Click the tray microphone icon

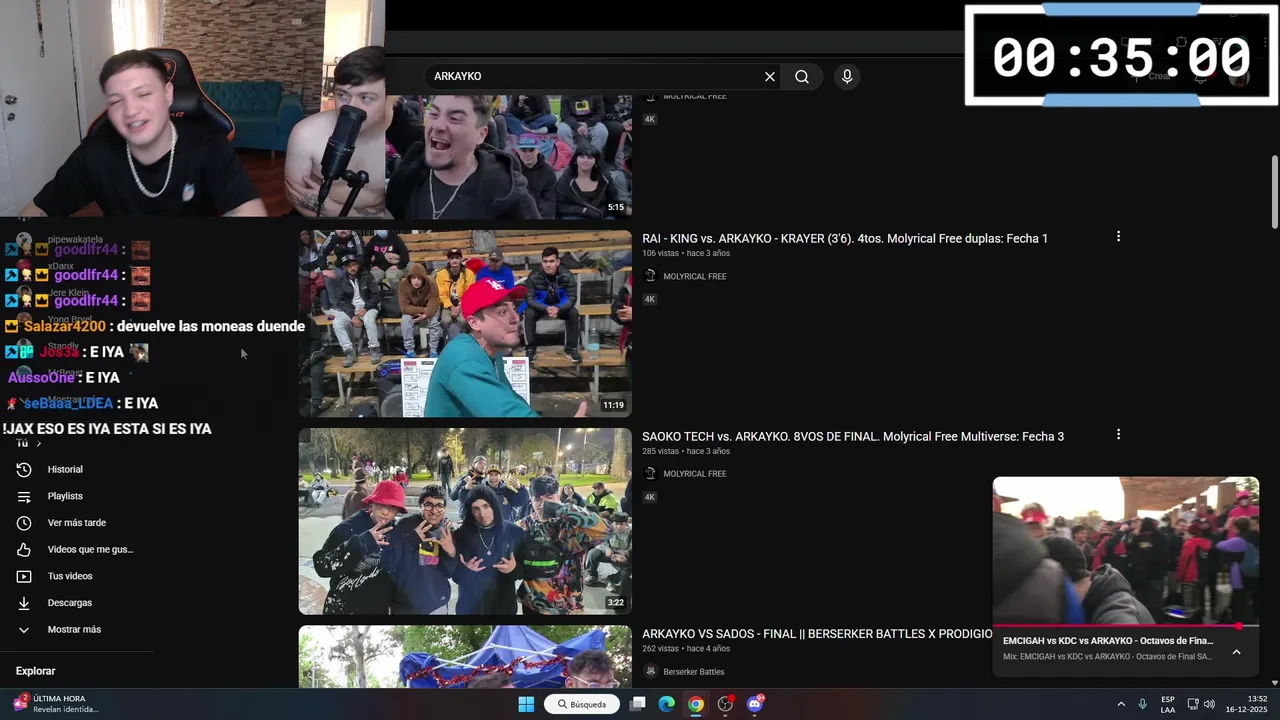point(1142,704)
